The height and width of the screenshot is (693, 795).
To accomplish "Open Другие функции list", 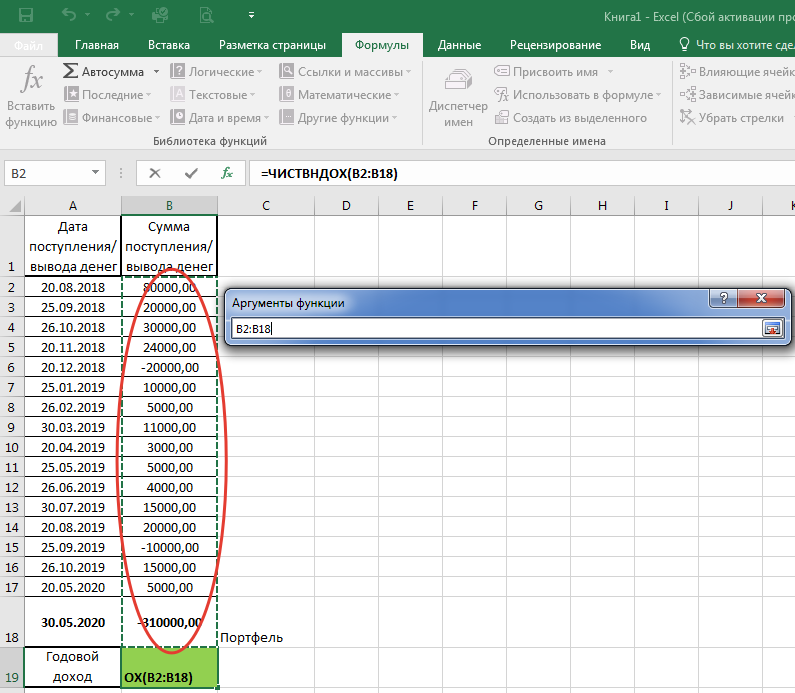I will [x=338, y=118].
